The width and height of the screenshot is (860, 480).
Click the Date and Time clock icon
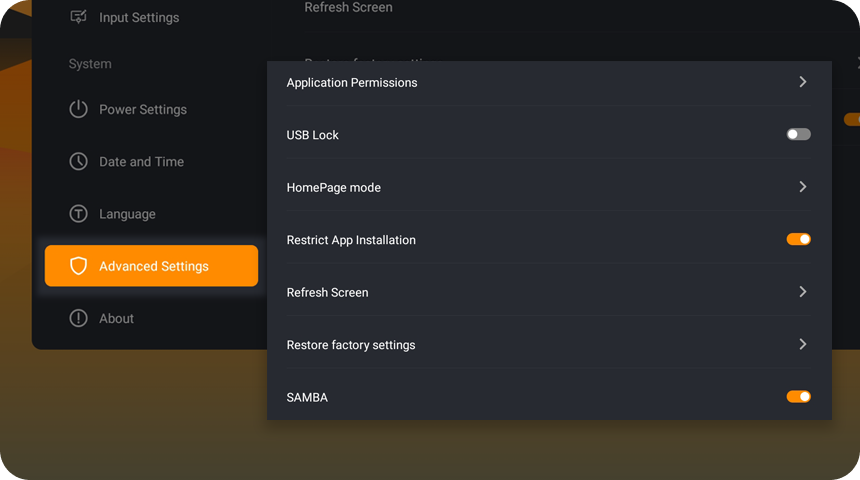point(78,162)
